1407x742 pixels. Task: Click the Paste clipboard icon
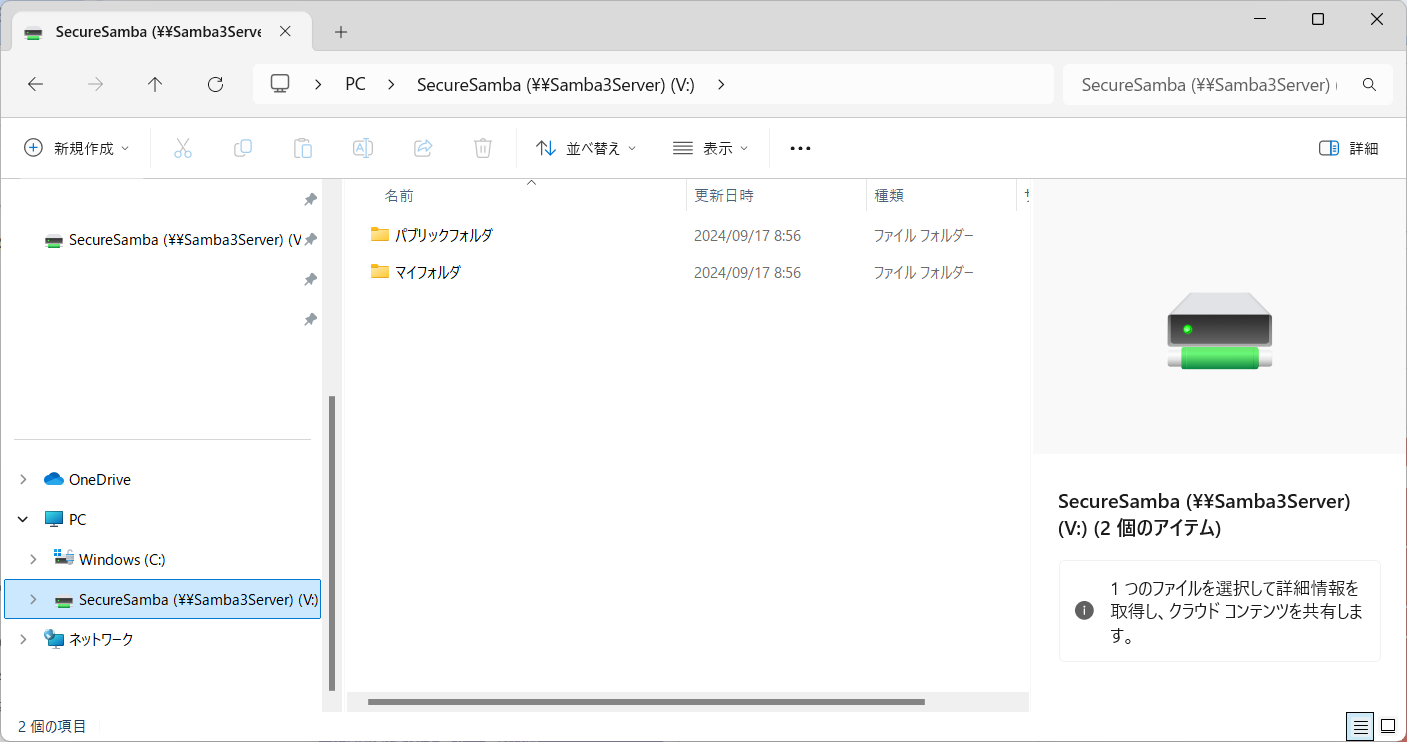[303, 148]
